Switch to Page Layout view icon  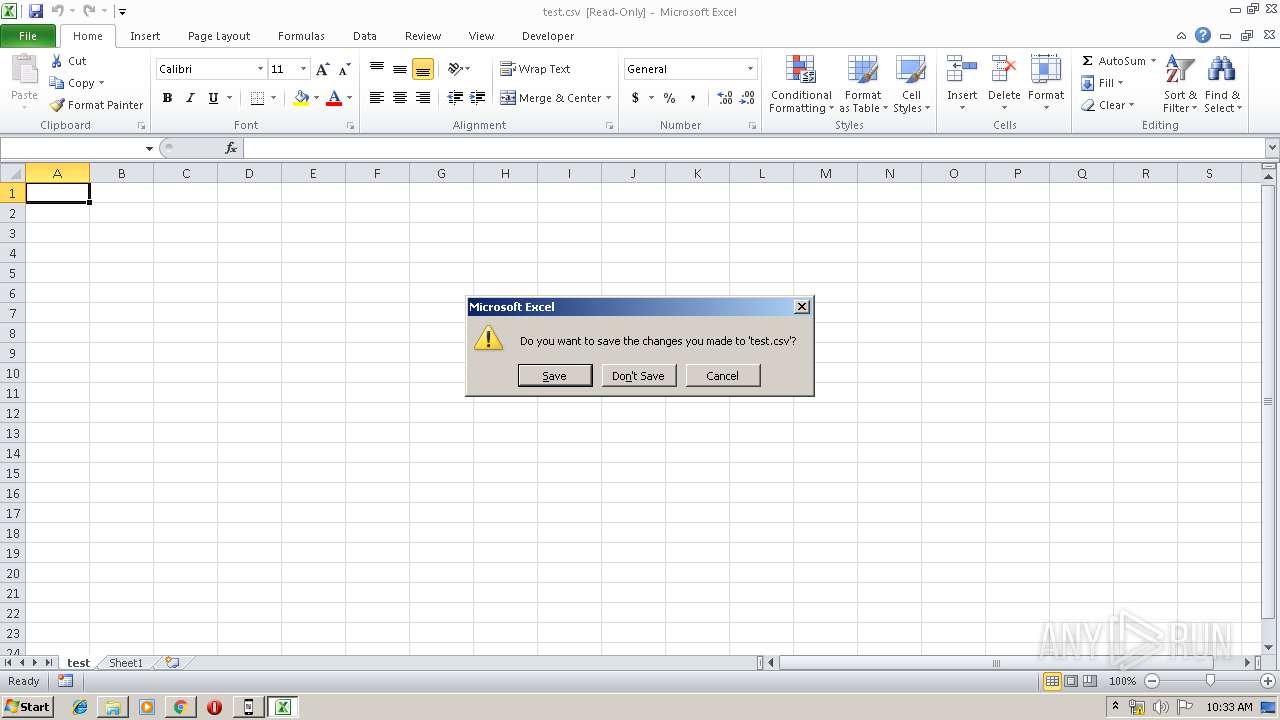coord(1071,681)
